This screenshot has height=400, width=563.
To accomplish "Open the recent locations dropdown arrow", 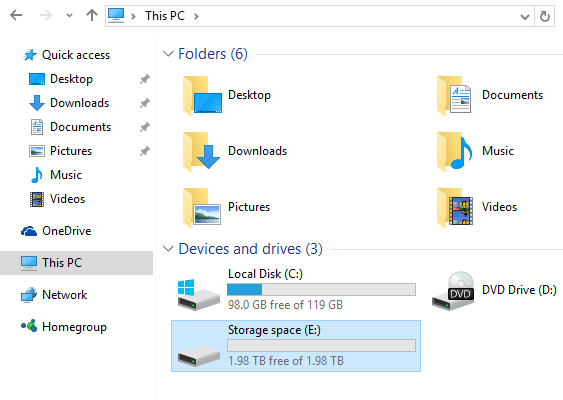I will 69,15.
